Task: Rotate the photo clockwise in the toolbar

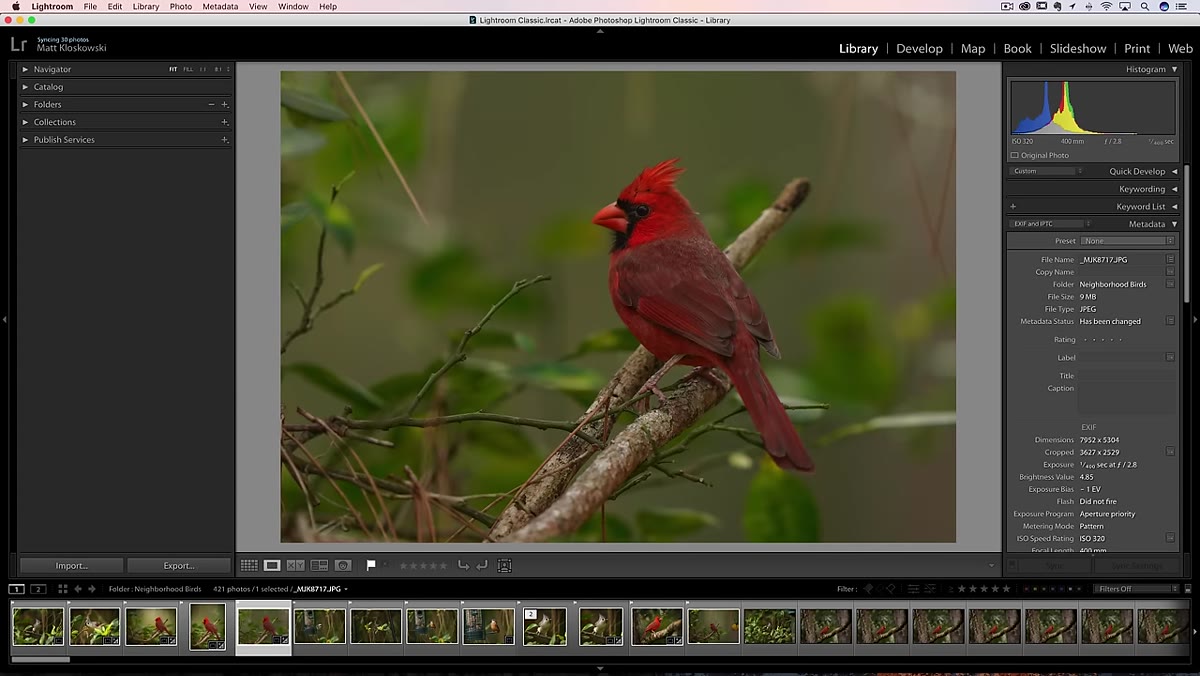Action: 482,565
